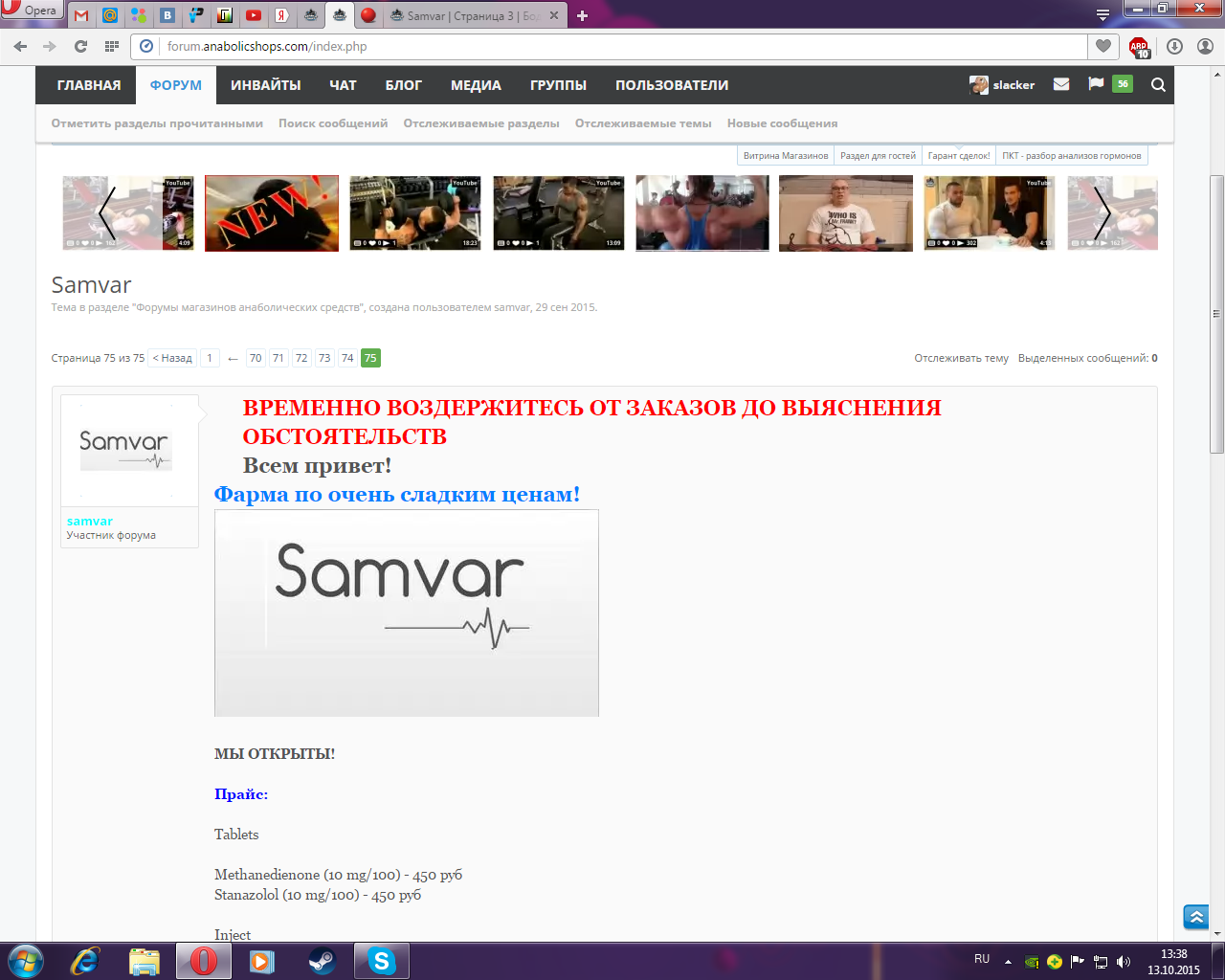
Task: Click 'Отметить разделы прочитанными'
Action: (157, 123)
